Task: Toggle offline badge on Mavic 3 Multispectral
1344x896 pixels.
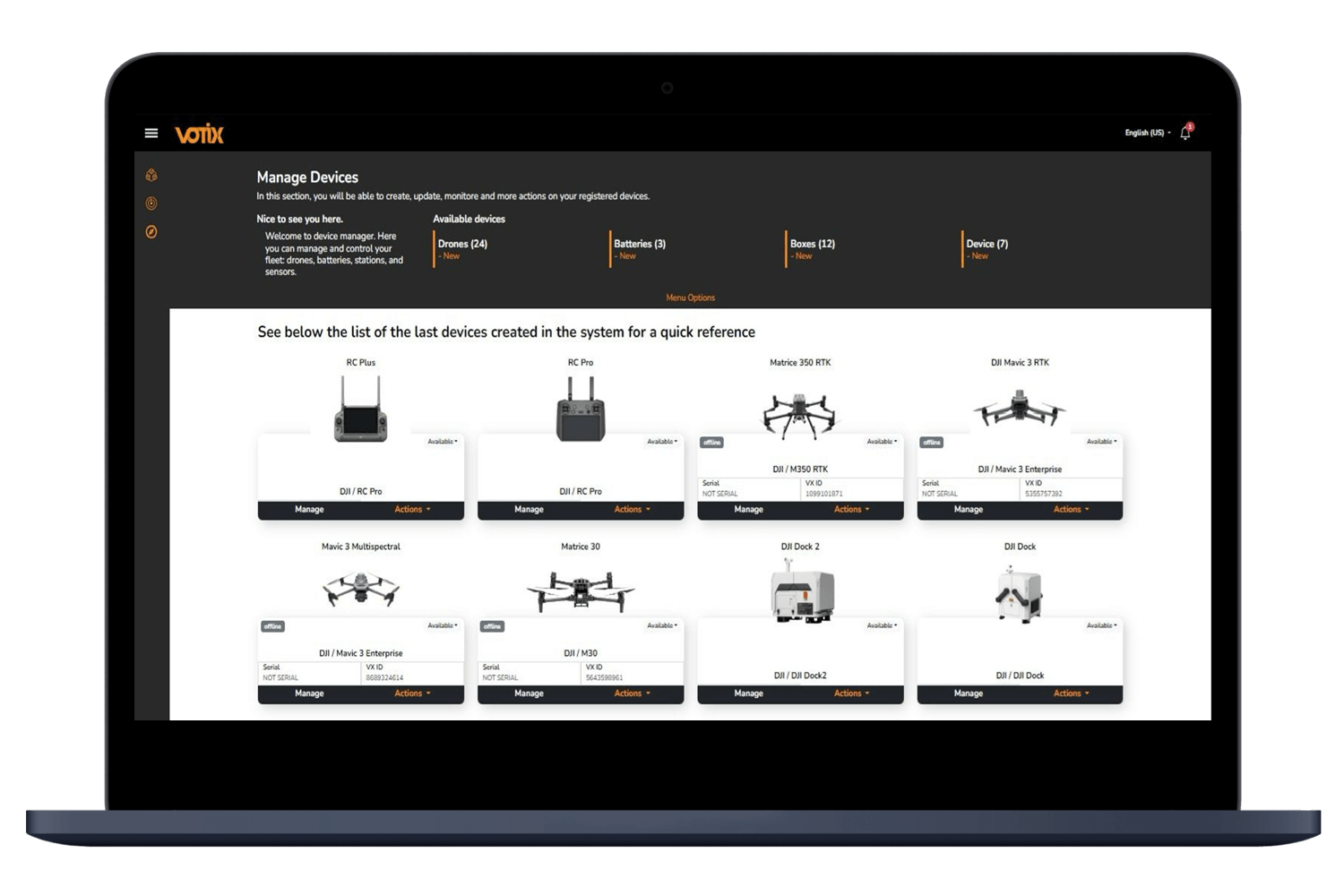Action: click(x=271, y=625)
